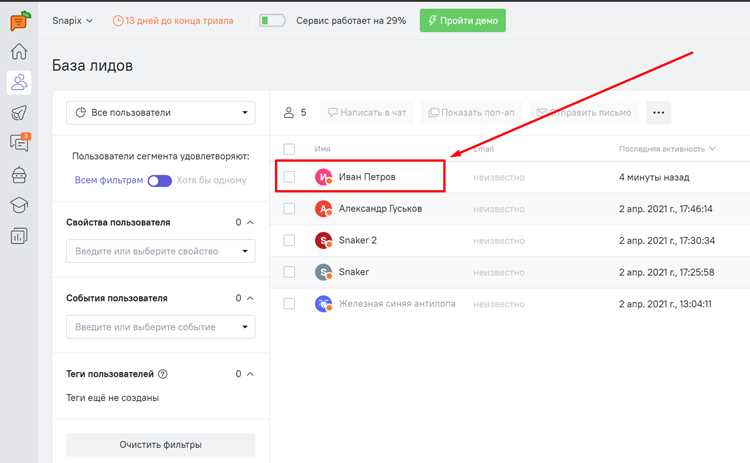Check the Железная синяя антилопа checkbox
Viewport: 750px width, 463px height.
(x=289, y=304)
